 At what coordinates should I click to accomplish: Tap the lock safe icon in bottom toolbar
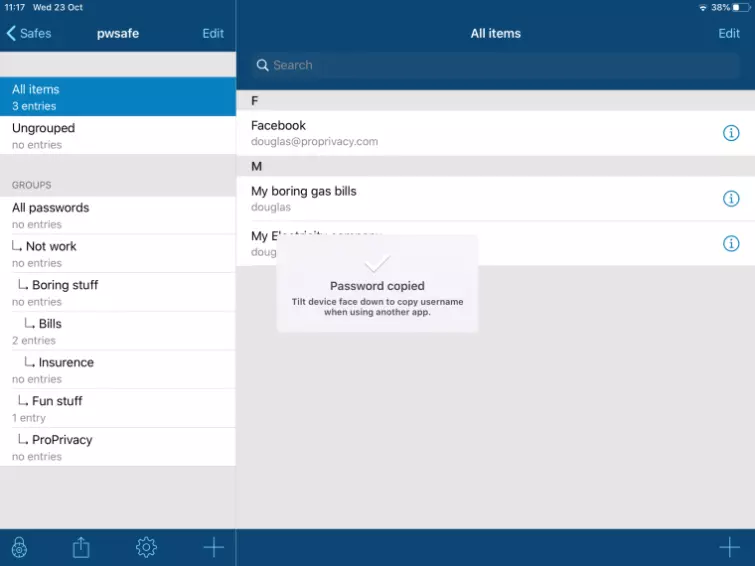[19, 547]
